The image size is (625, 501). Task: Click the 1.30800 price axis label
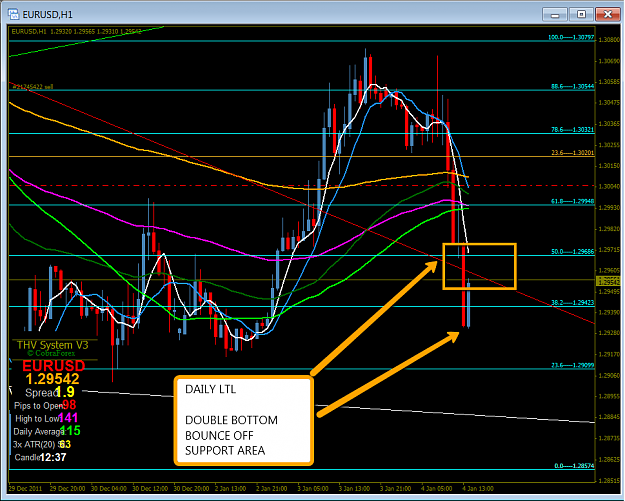(x=608, y=40)
